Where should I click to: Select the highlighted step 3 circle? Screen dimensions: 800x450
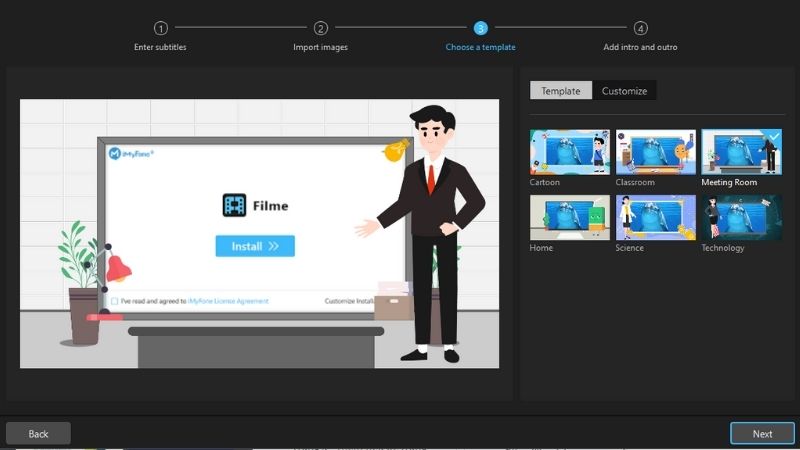coord(480,28)
